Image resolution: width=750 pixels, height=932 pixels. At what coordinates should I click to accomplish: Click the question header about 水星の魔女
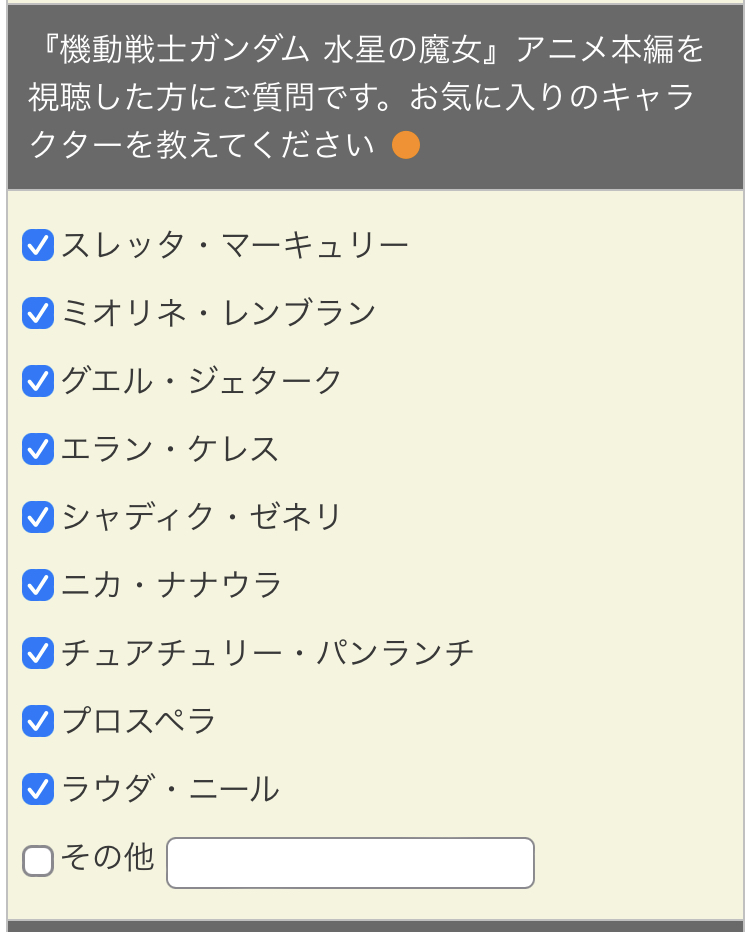[x=375, y=97]
